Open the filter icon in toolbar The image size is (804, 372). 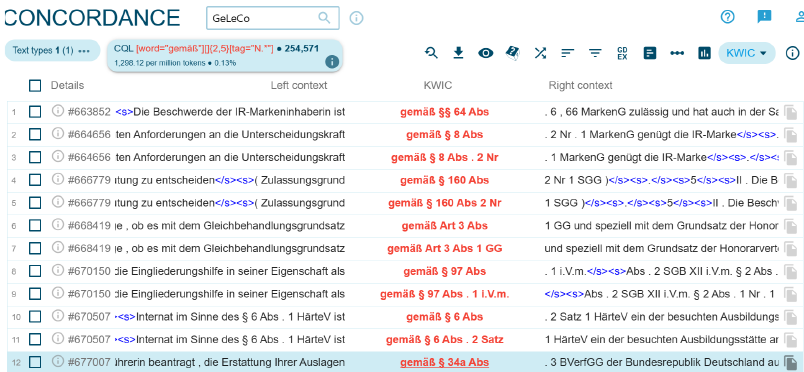595,53
